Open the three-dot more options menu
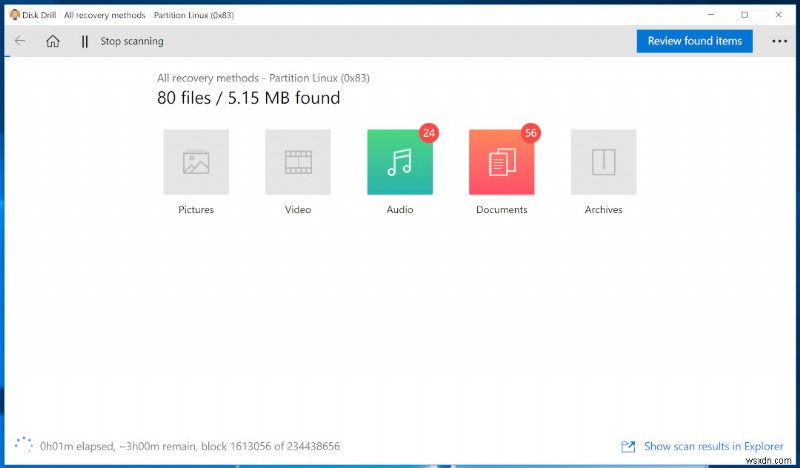The width and height of the screenshot is (800, 468). click(x=779, y=41)
